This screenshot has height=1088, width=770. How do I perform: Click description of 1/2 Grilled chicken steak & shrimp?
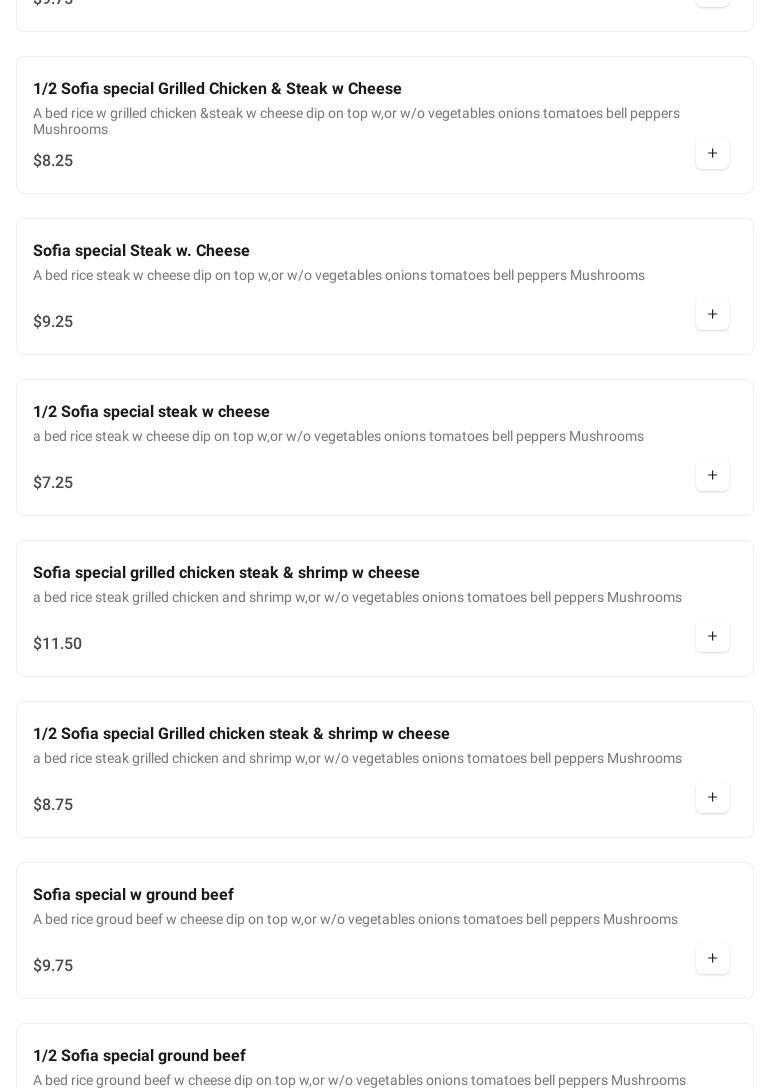(x=357, y=759)
